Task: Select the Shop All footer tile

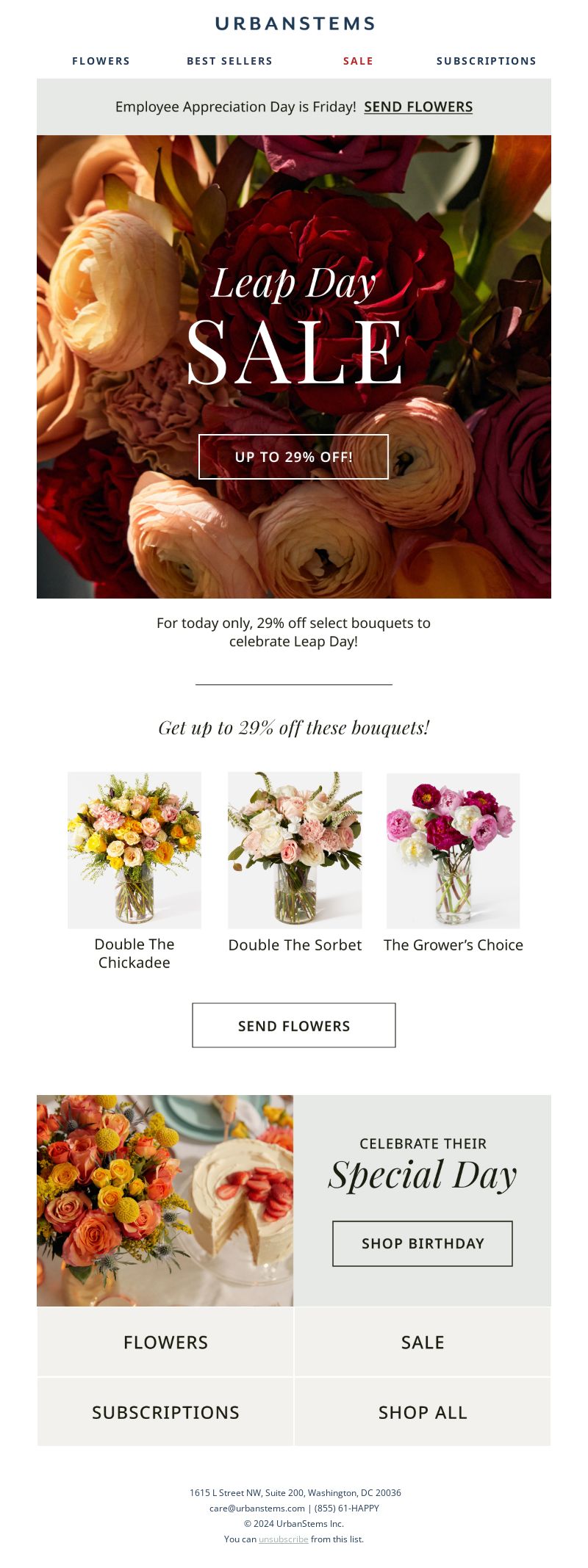Action: tap(423, 1412)
